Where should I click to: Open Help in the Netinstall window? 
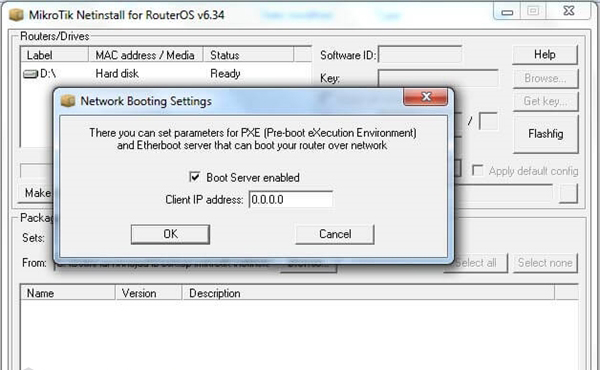click(545, 55)
